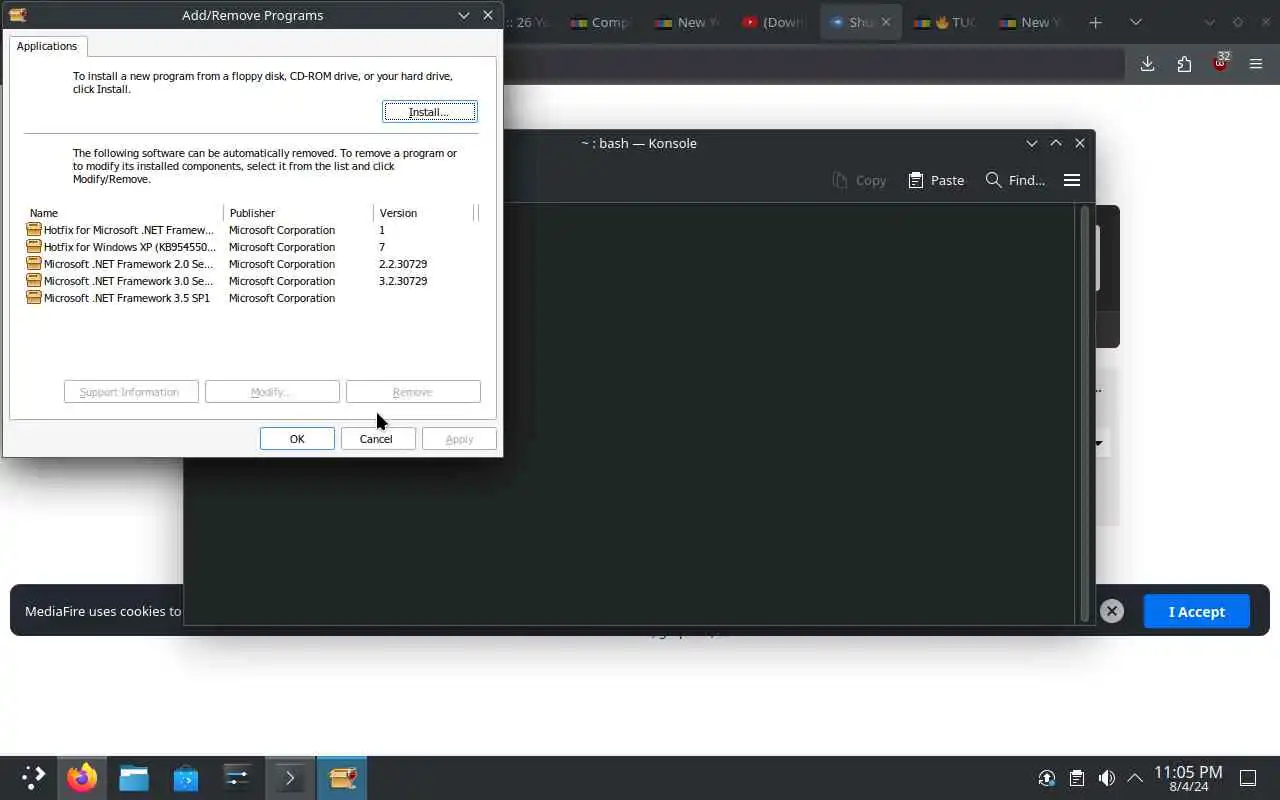Screen dimensions: 1280x800
Task: Accept MediaFire cookies with I Accept
Action: tap(1197, 611)
